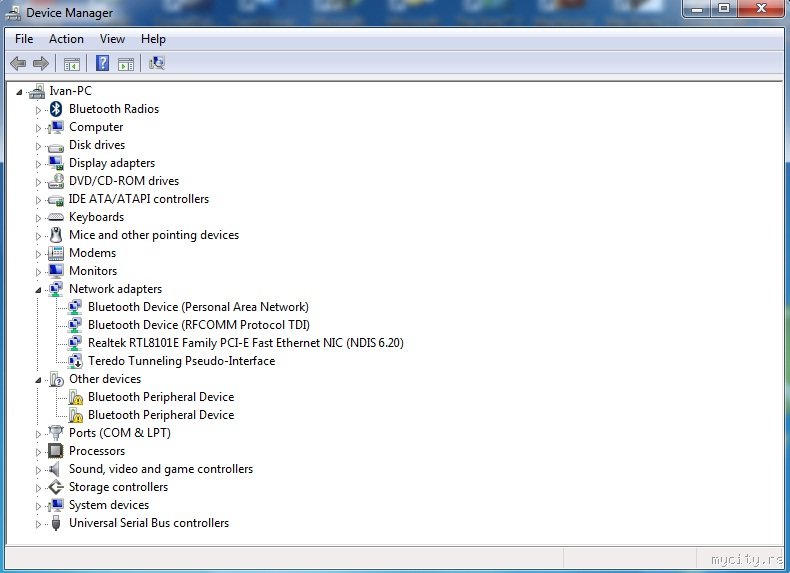Click the DVD/CD-ROM drives icon
790x573 pixels.
click(55, 181)
